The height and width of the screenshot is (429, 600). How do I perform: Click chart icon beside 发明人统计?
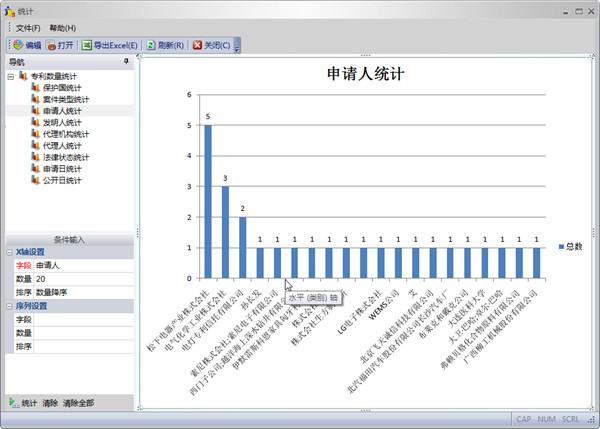click(35, 122)
